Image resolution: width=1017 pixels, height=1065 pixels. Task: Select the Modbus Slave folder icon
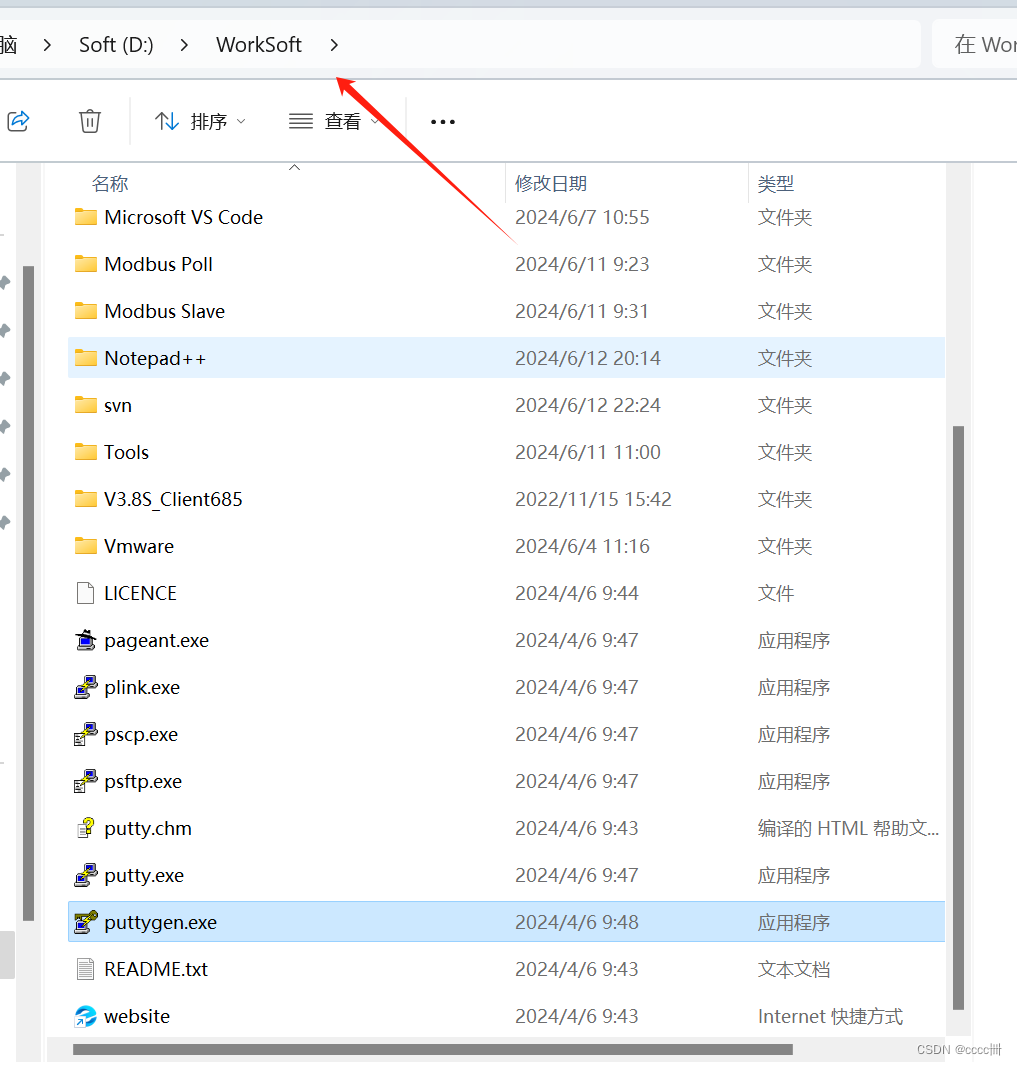[86, 310]
